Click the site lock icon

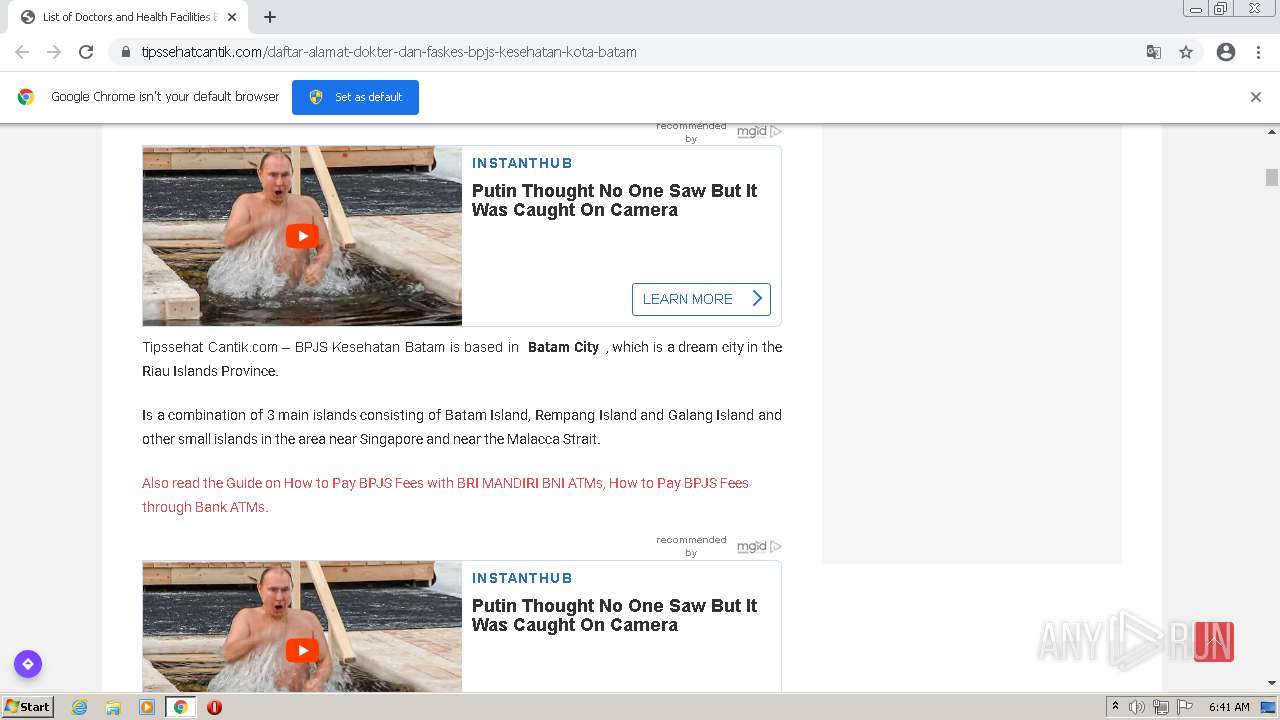(126, 52)
